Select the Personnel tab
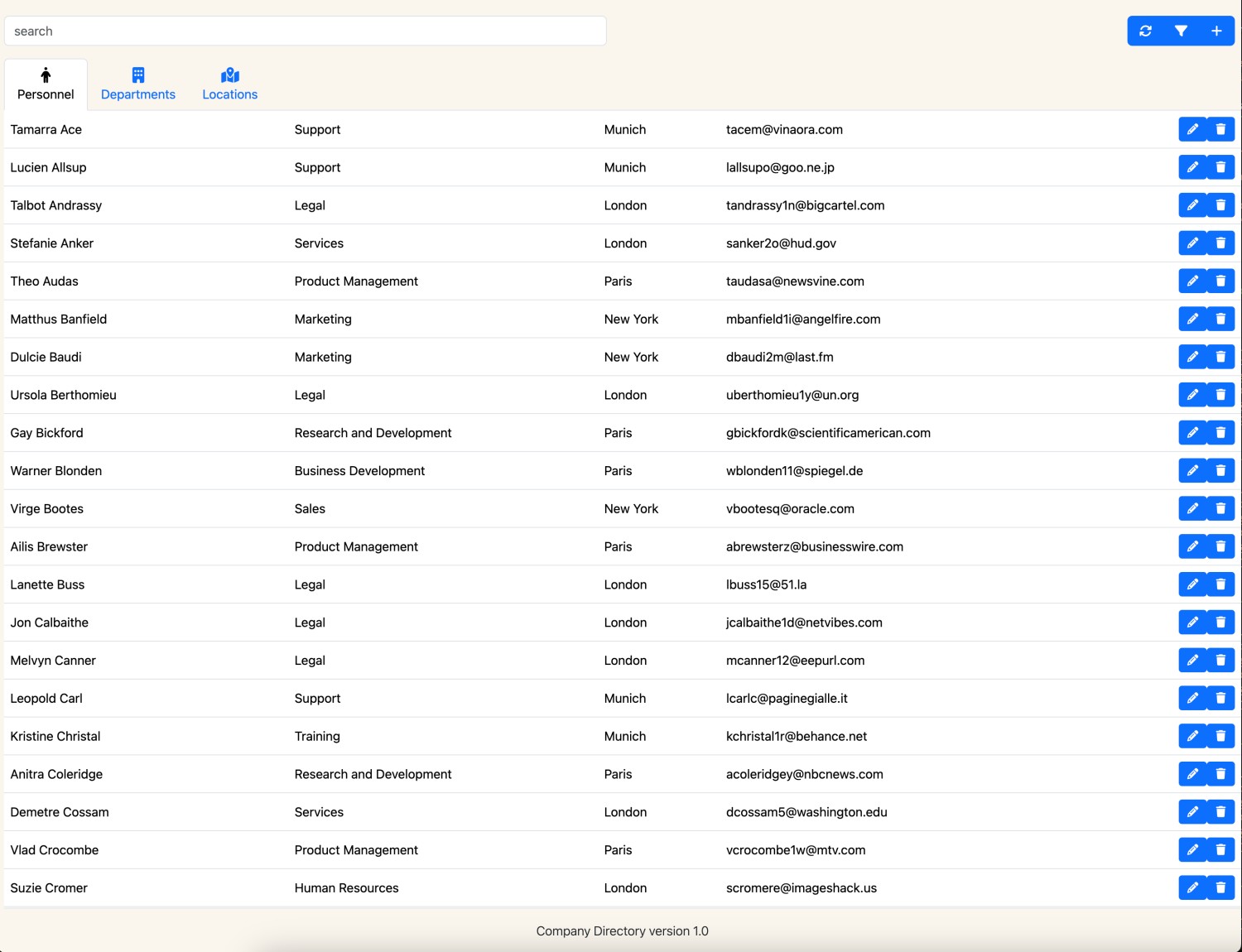The height and width of the screenshot is (952, 1242). 46,84
